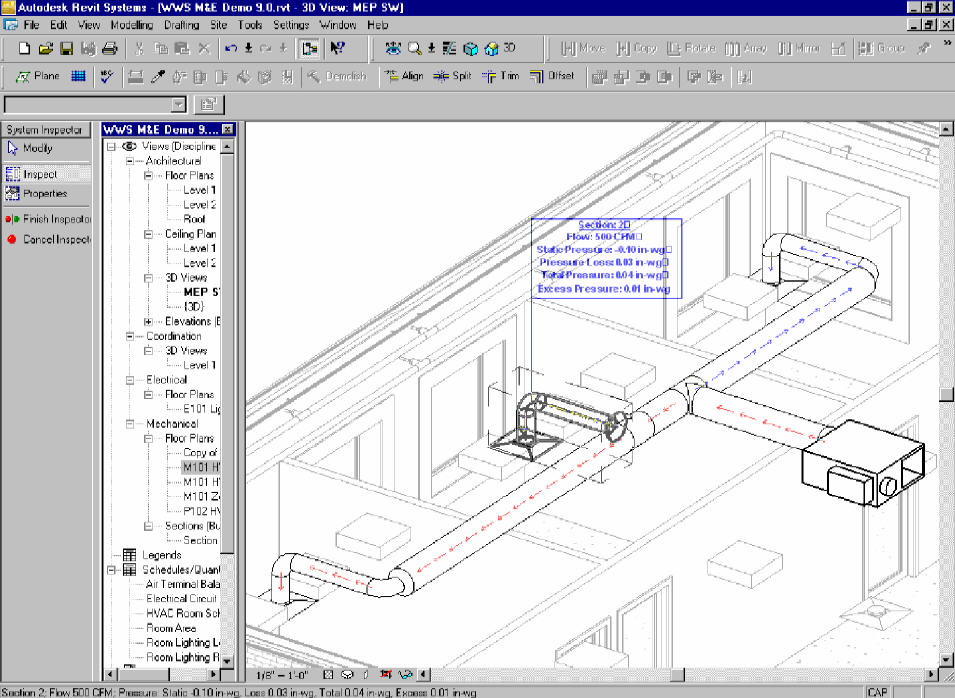955x698 pixels.
Task: Open the type selector dropdown
Action: click(x=178, y=105)
